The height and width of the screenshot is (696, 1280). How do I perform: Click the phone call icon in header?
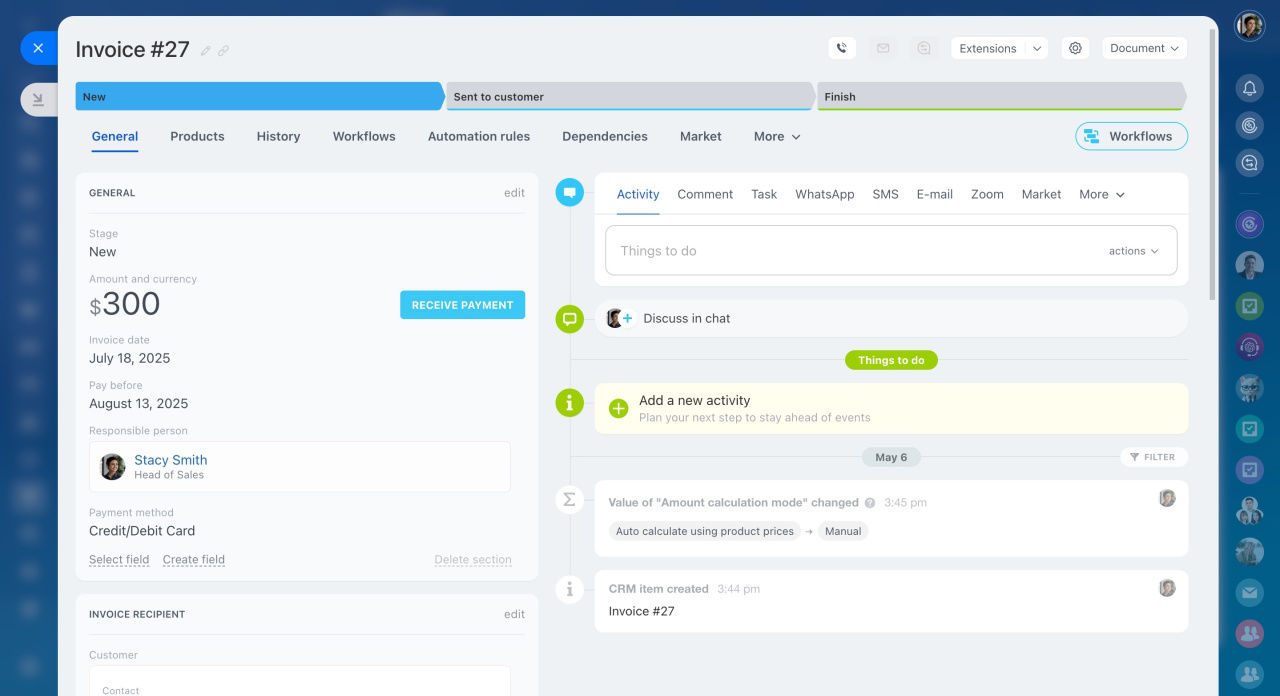click(842, 48)
